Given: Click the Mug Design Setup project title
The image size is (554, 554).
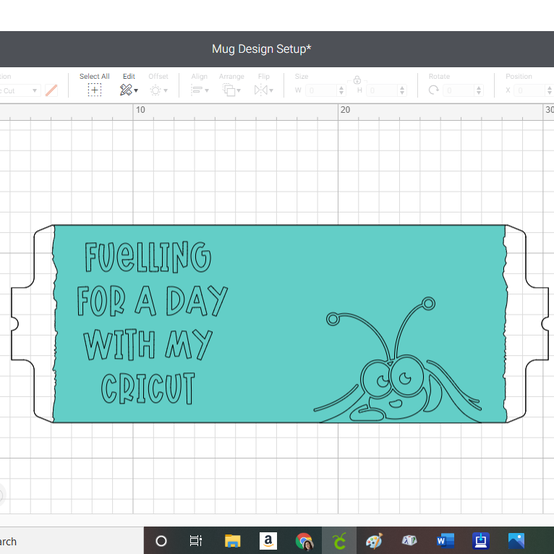Looking at the screenshot, I should click(x=261, y=49).
